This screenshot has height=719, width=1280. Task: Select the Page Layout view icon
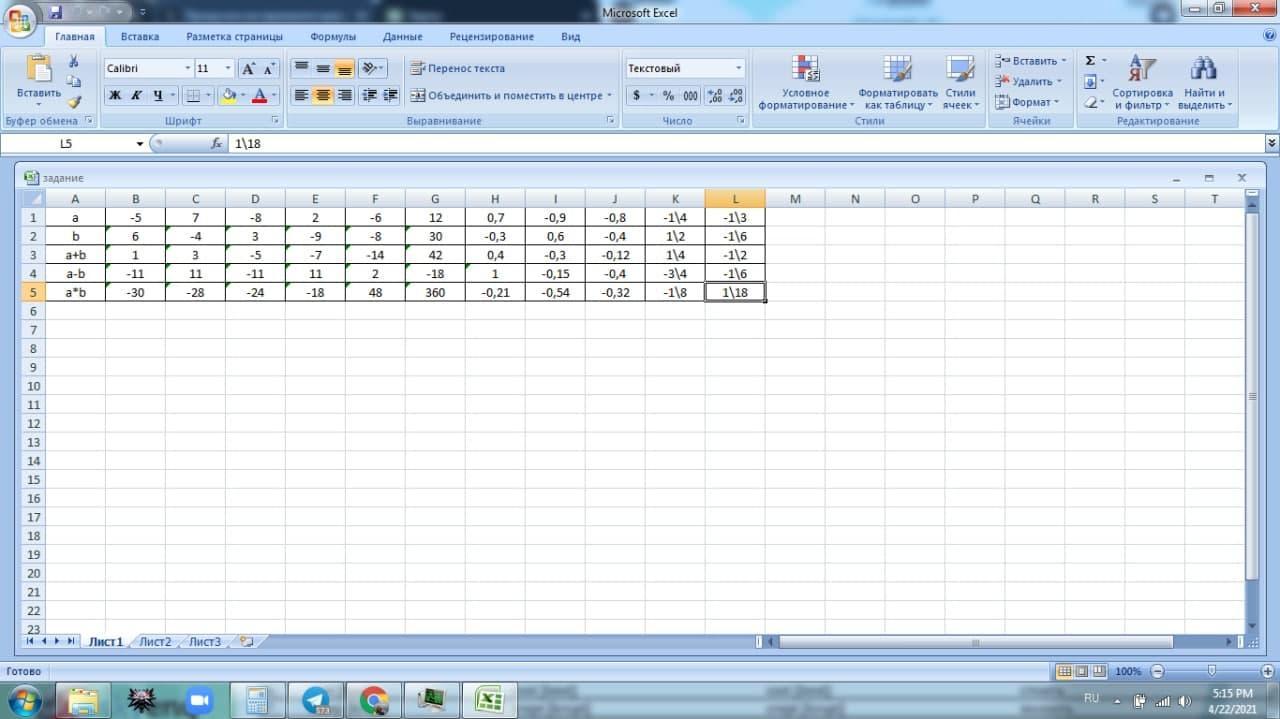point(1082,672)
